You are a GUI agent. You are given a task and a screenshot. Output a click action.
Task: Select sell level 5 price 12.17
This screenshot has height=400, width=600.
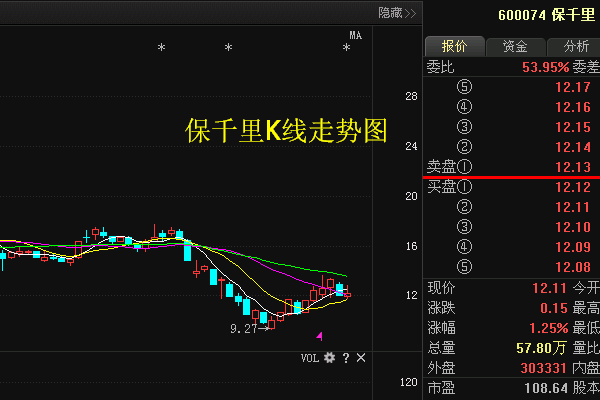point(573,87)
